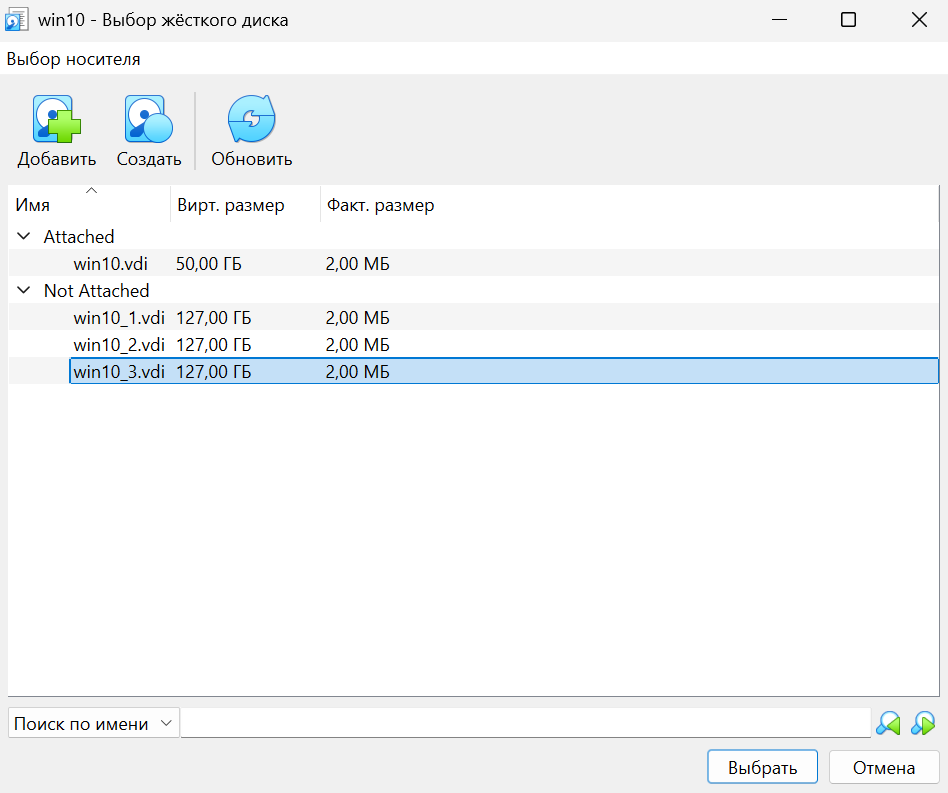Sort by the Имя column header
Image resolution: width=948 pixels, height=793 pixels.
[89, 205]
